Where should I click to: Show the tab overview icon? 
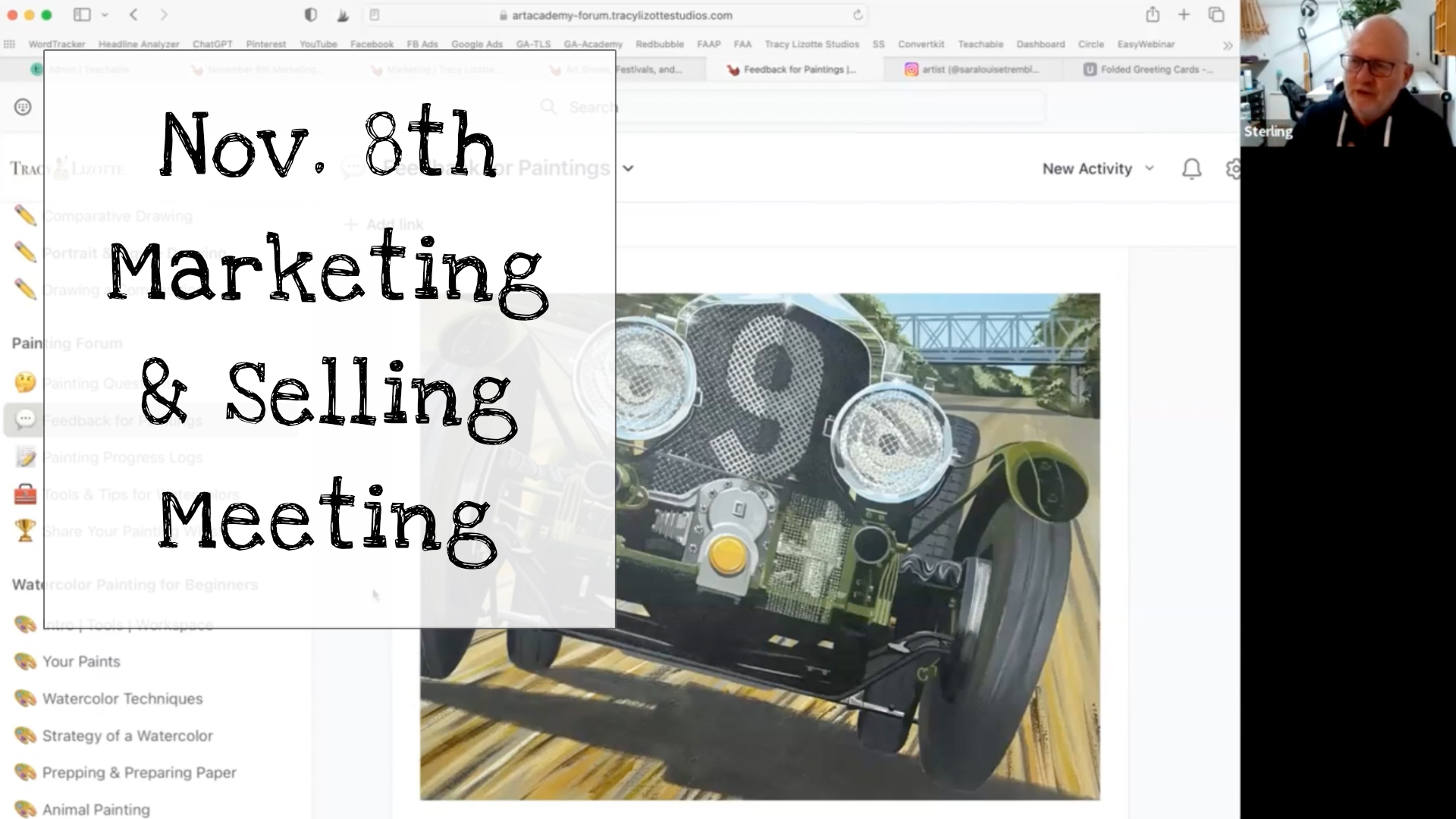(x=1216, y=14)
